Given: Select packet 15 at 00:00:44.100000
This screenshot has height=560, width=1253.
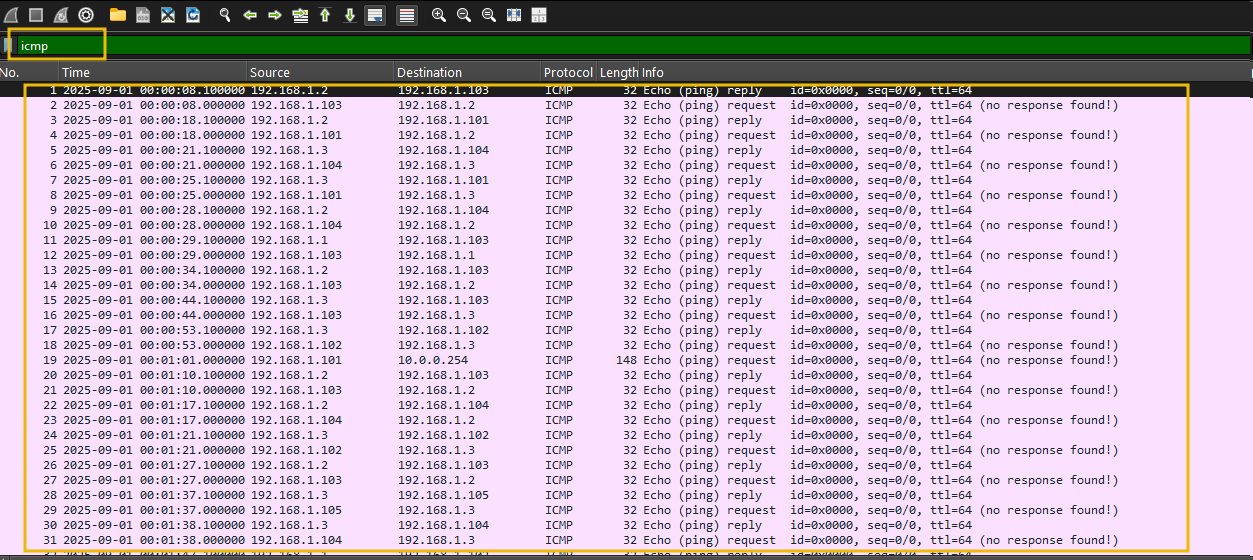Looking at the screenshot, I should (626, 300).
